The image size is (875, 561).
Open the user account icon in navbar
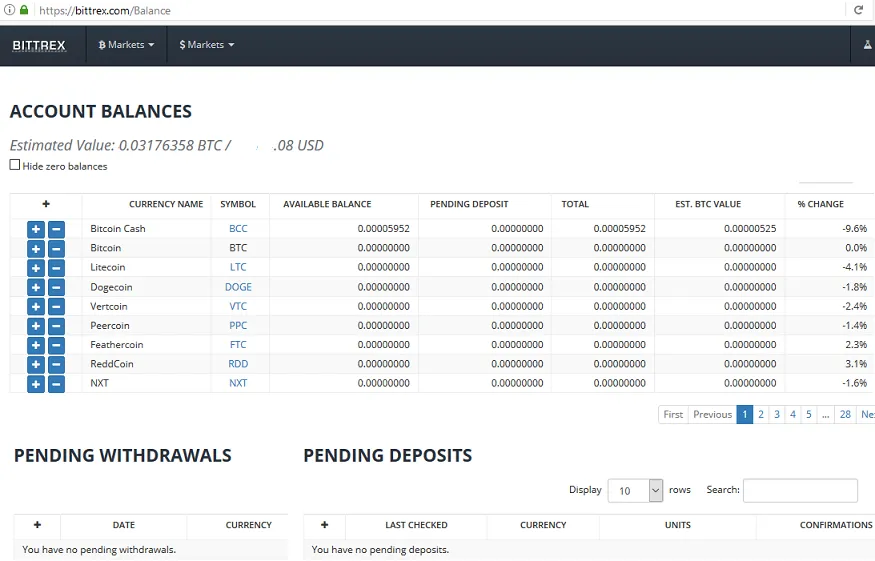pyautogui.click(x=868, y=45)
